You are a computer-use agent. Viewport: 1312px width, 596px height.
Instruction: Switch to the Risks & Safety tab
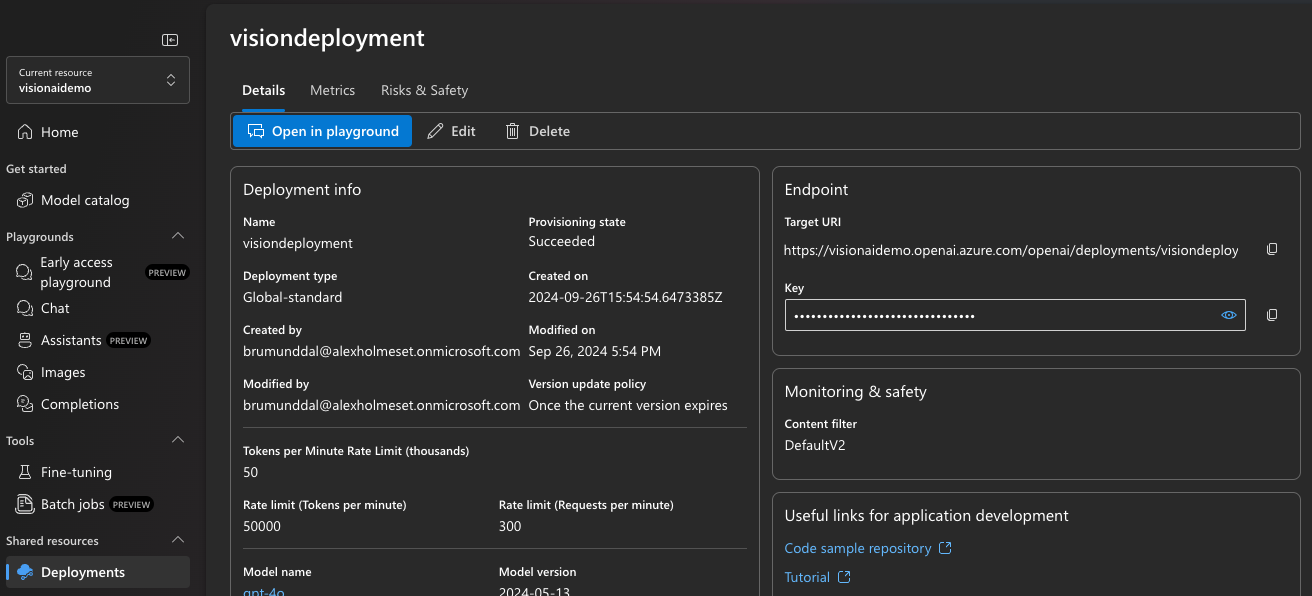click(x=424, y=90)
